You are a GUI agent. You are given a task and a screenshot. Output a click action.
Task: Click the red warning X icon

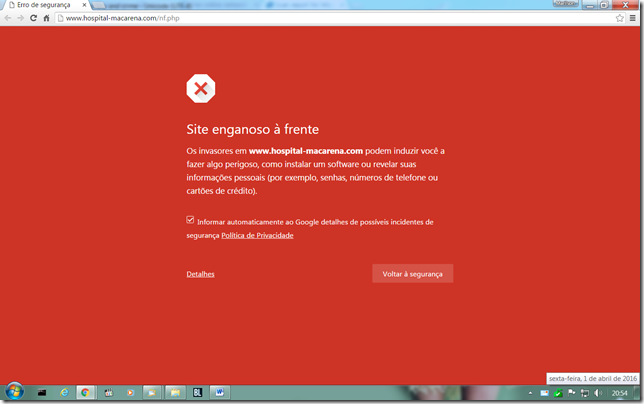click(x=201, y=89)
